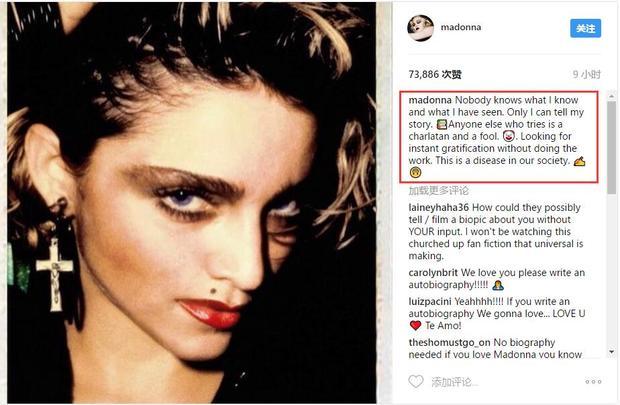
Task: Open the three-dot more options menu
Action: point(593,382)
